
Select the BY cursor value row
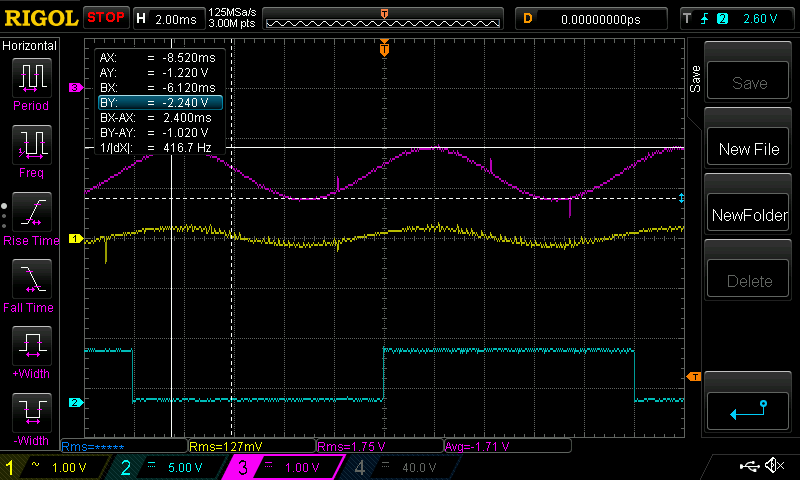tap(159, 102)
